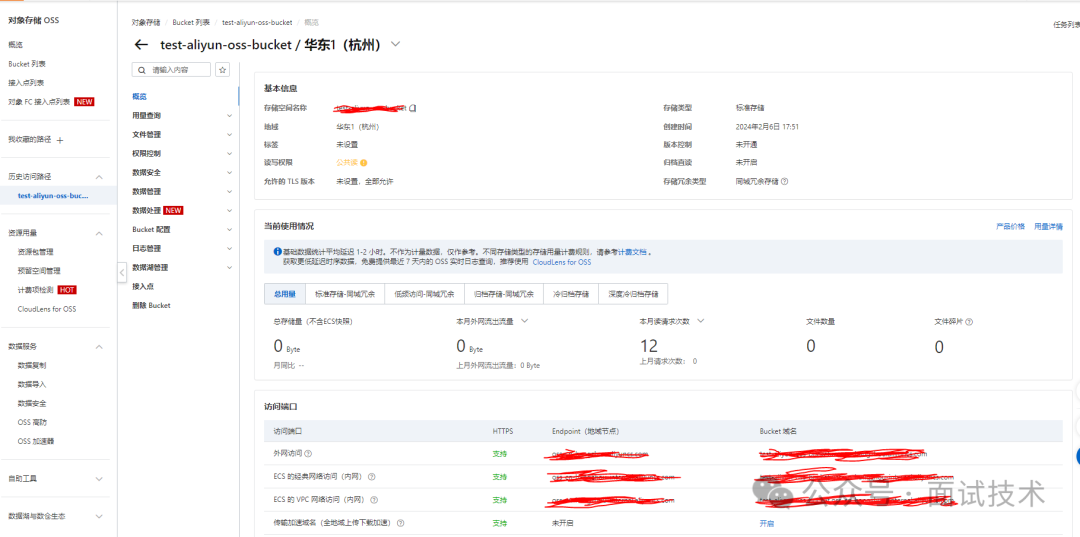1080x537 pixels.
Task: Expand 自助工具 section
Action: pyautogui.click(x=99, y=478)
